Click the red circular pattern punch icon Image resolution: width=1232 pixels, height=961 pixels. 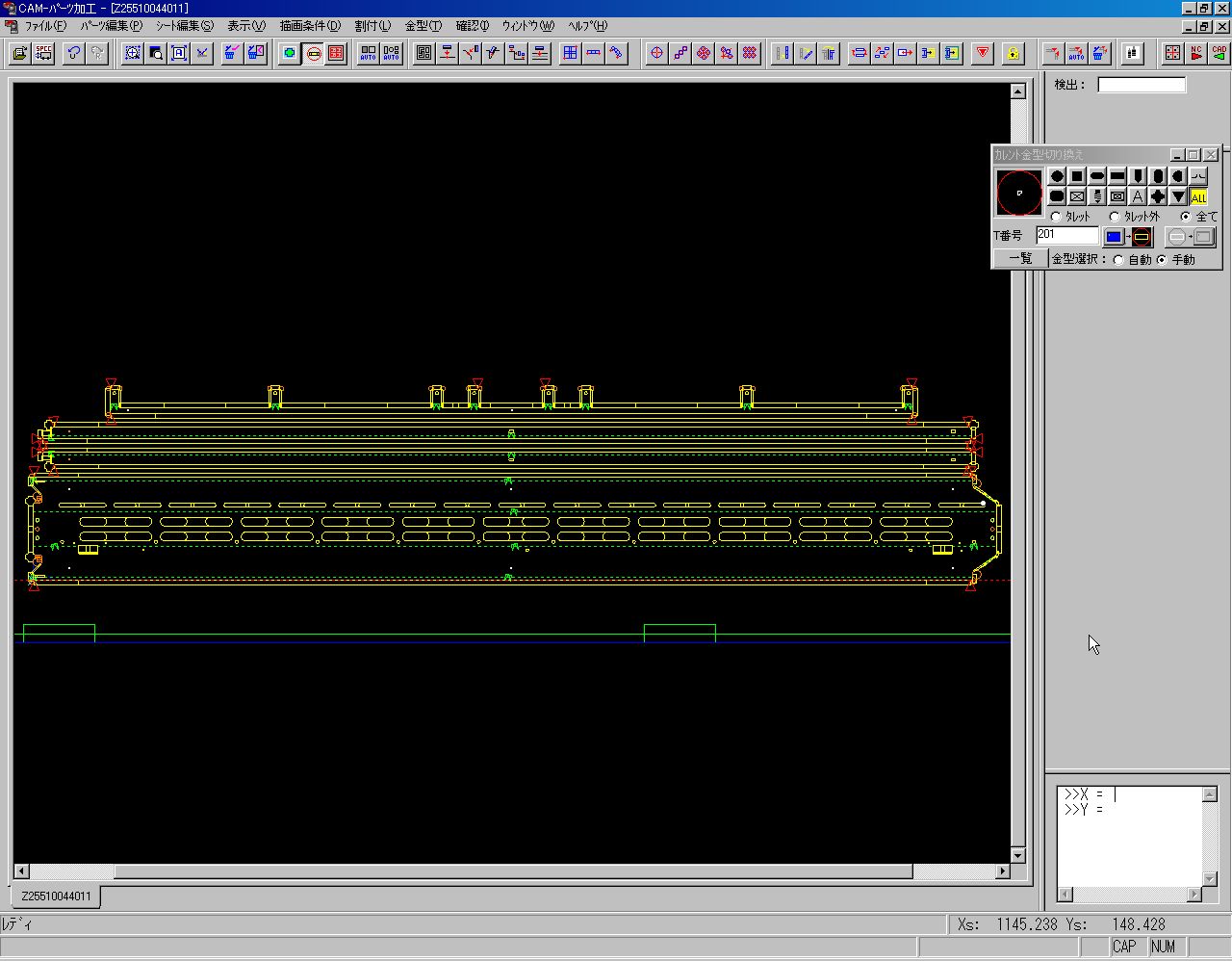coord(704,53)
